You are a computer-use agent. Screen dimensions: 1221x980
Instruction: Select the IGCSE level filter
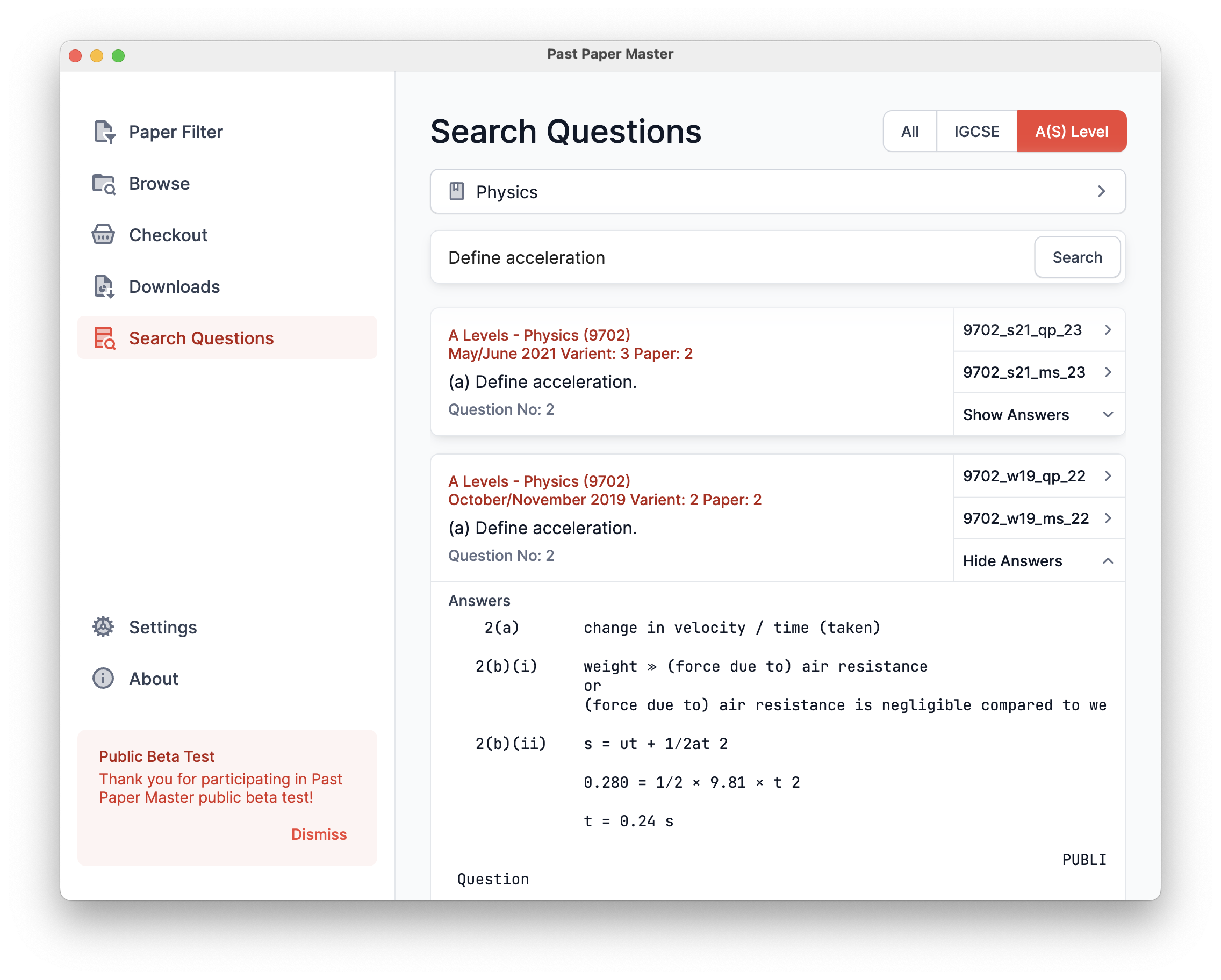click(x=976, y=131)
